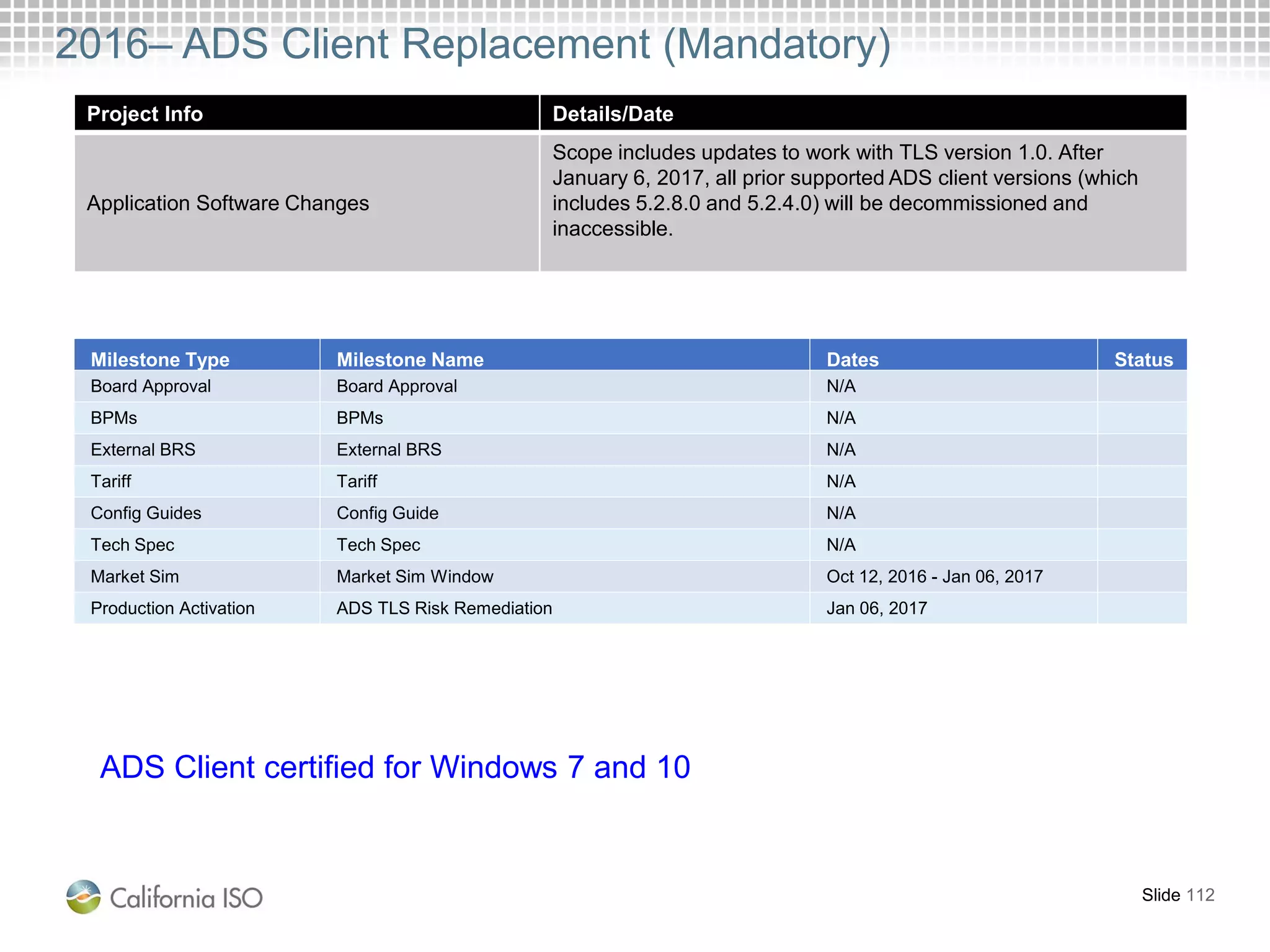Select the 'Config Guide' name cell
The height and width of the screenshot is (952, 1270).
pyautogui.click(x=565, y=513)
